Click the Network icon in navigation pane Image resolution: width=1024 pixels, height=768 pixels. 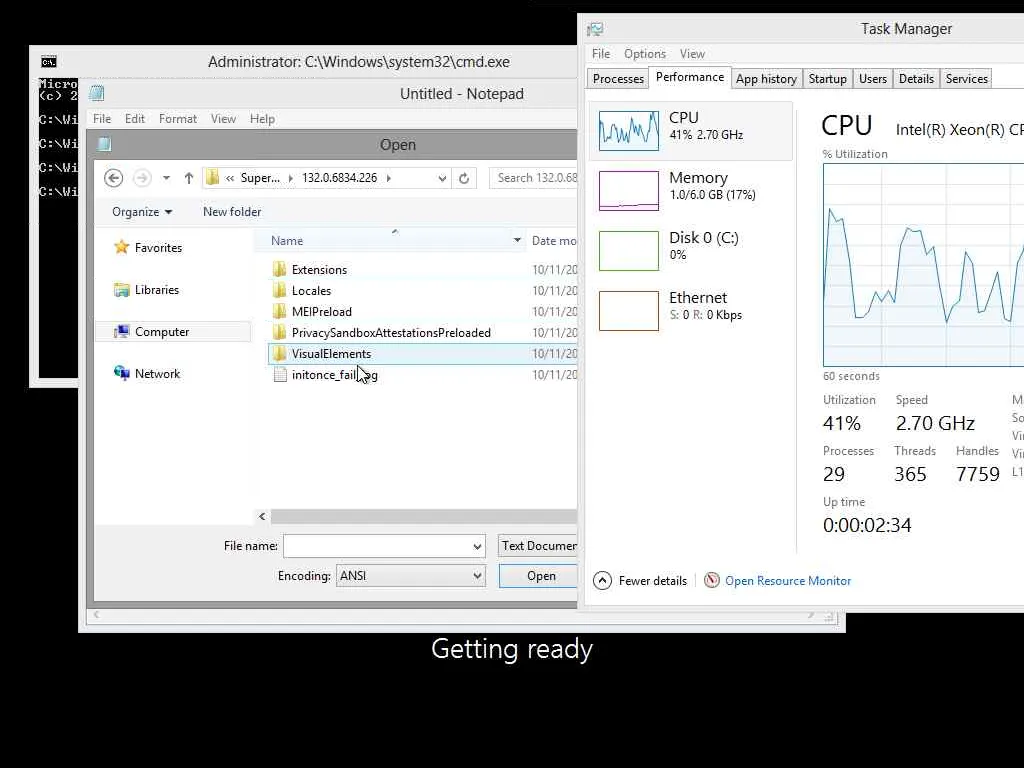click(x=121, y=373)
